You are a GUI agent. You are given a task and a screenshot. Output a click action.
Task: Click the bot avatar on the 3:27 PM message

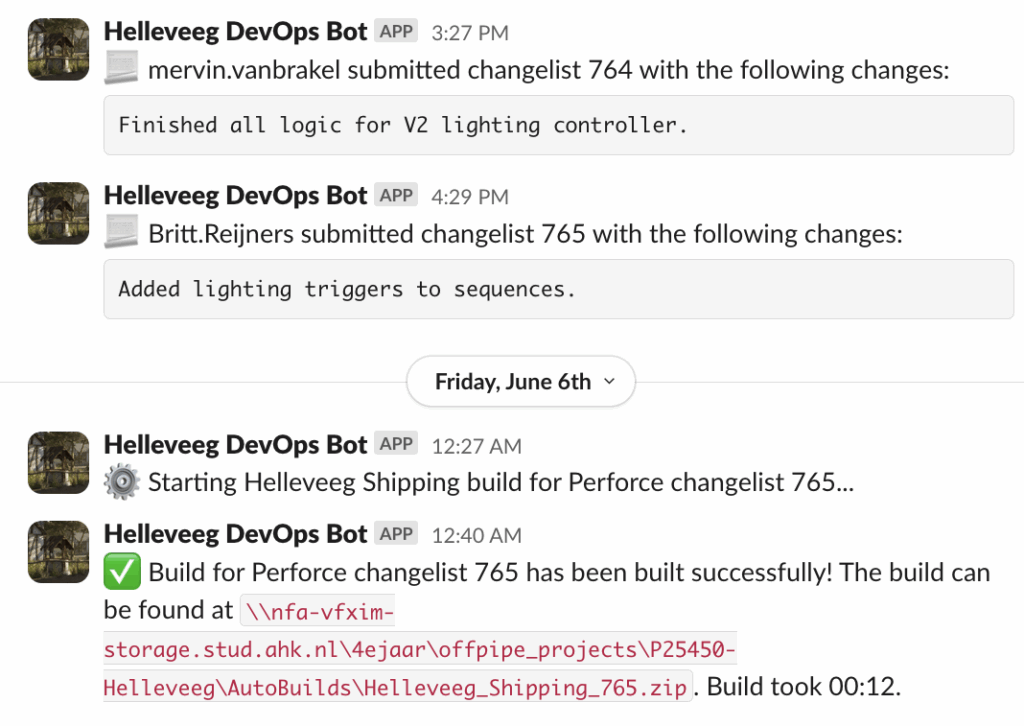click(58, 49)
